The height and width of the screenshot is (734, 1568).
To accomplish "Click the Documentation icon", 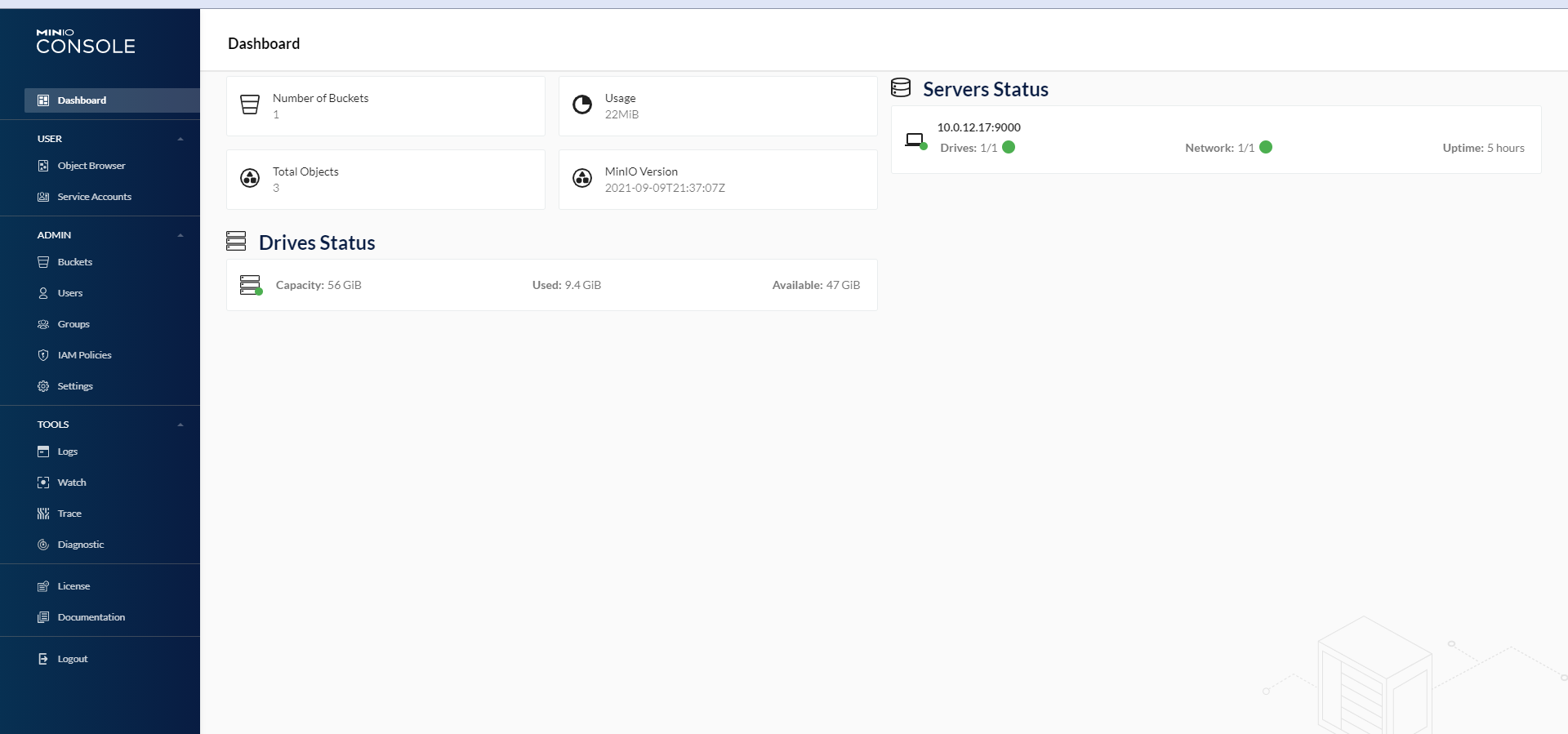I will [x=43, y=617].
